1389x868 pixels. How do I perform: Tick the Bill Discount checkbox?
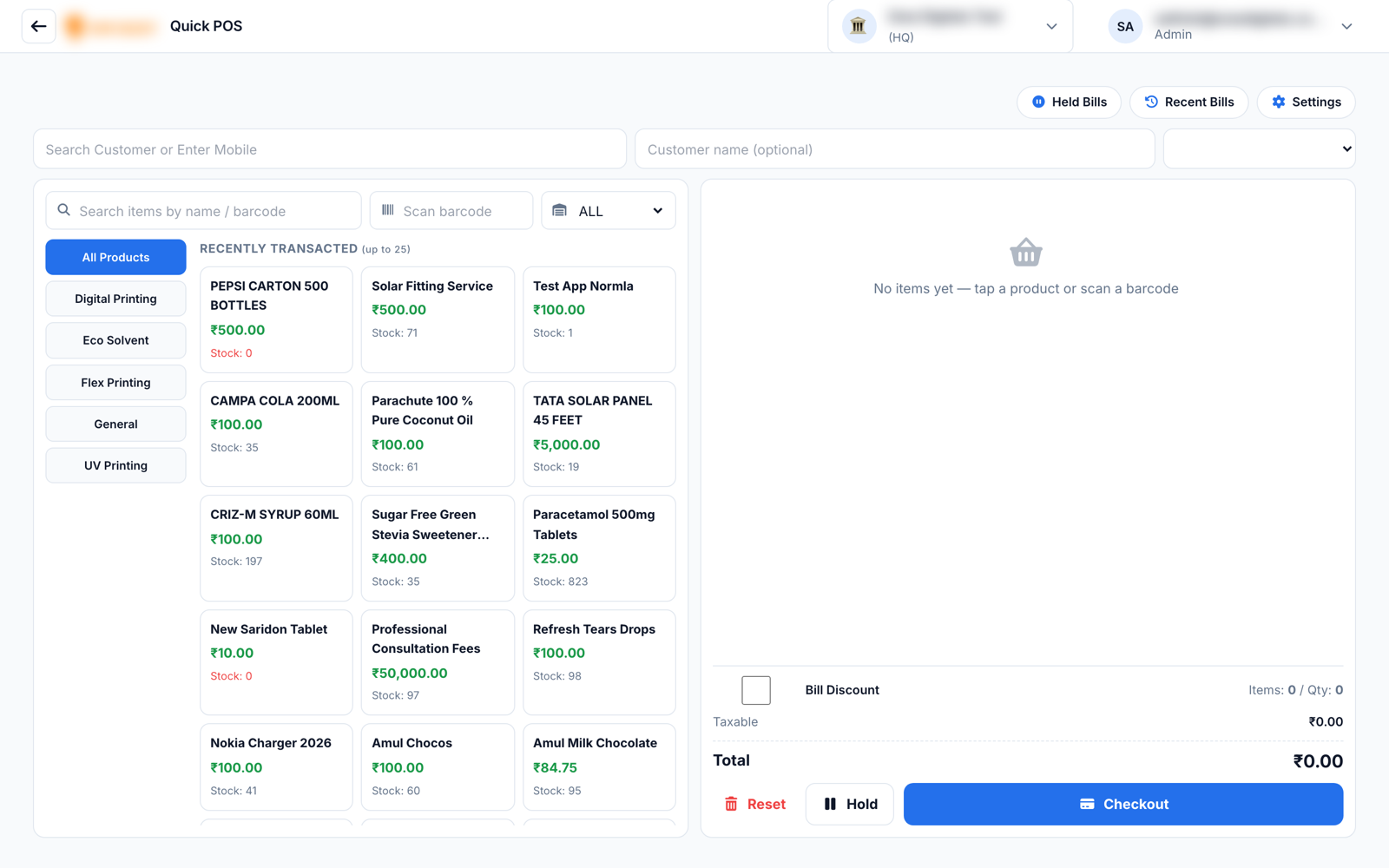tap(756, 690)
